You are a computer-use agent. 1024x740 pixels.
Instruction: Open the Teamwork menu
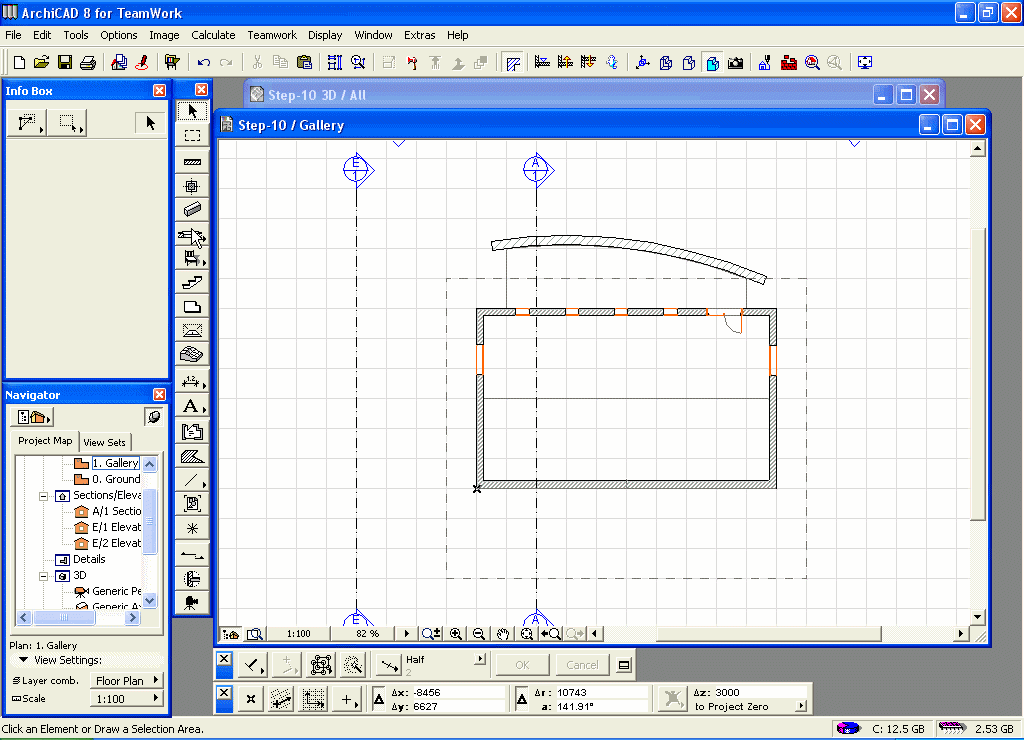point(272,35)
